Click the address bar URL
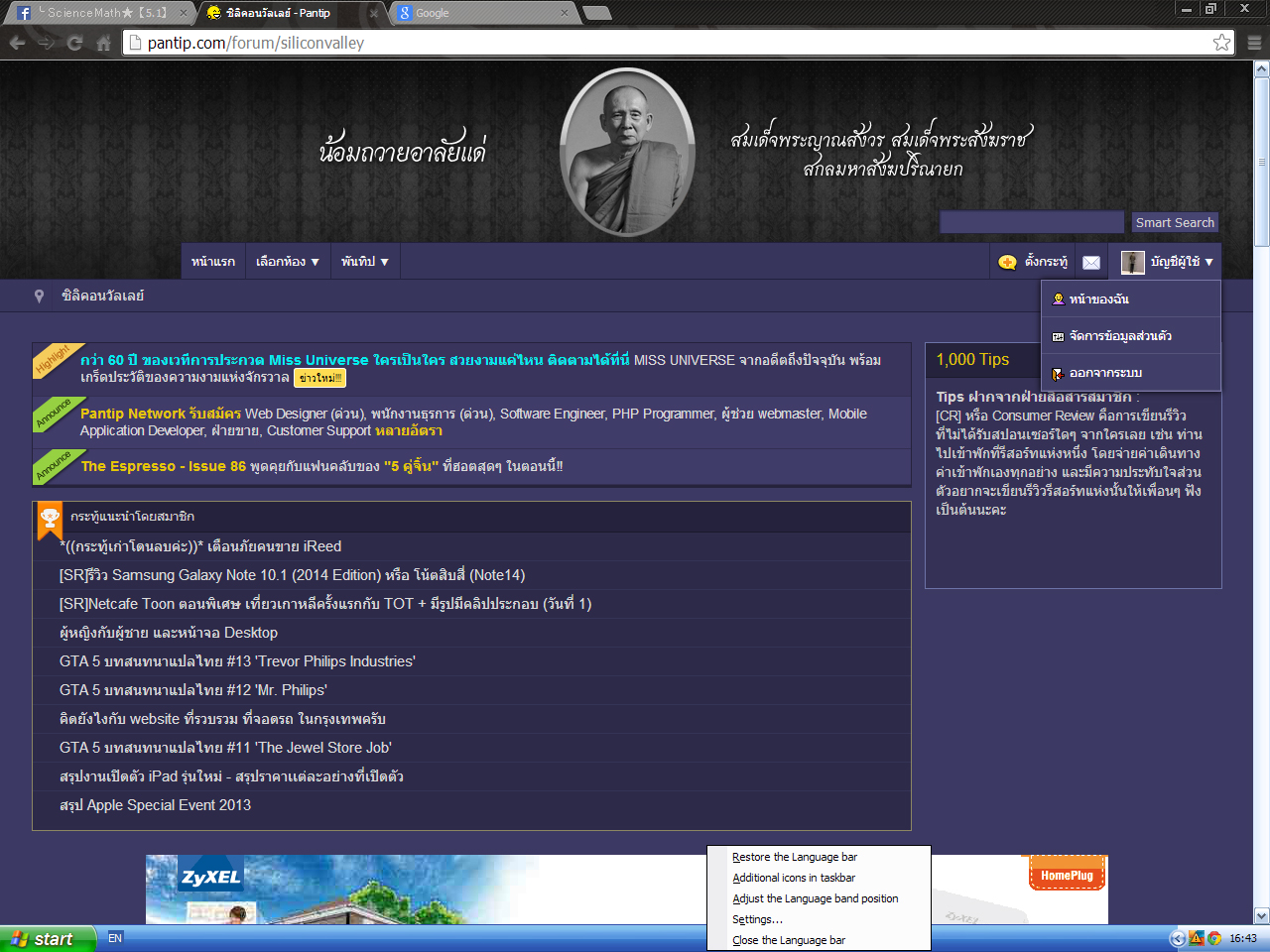Screen dimensions: 1270x952 click(x=256, y=43)
